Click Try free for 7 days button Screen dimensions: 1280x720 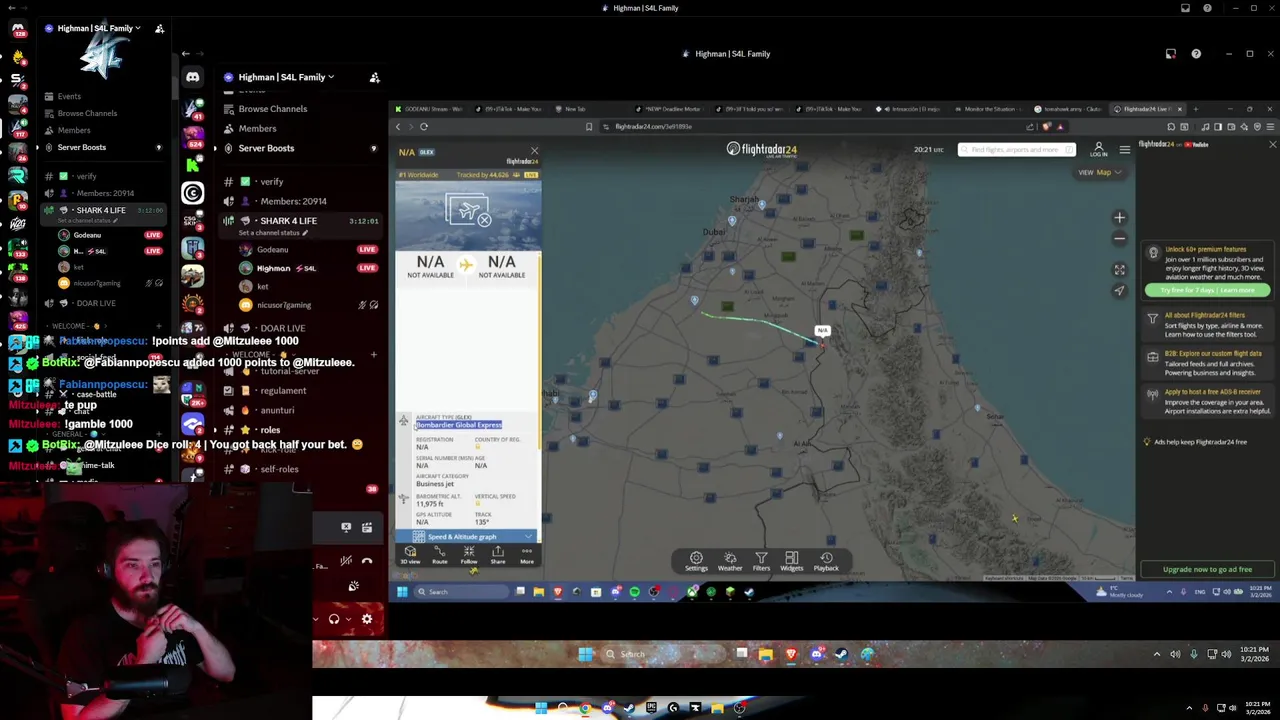[1207, 290]
